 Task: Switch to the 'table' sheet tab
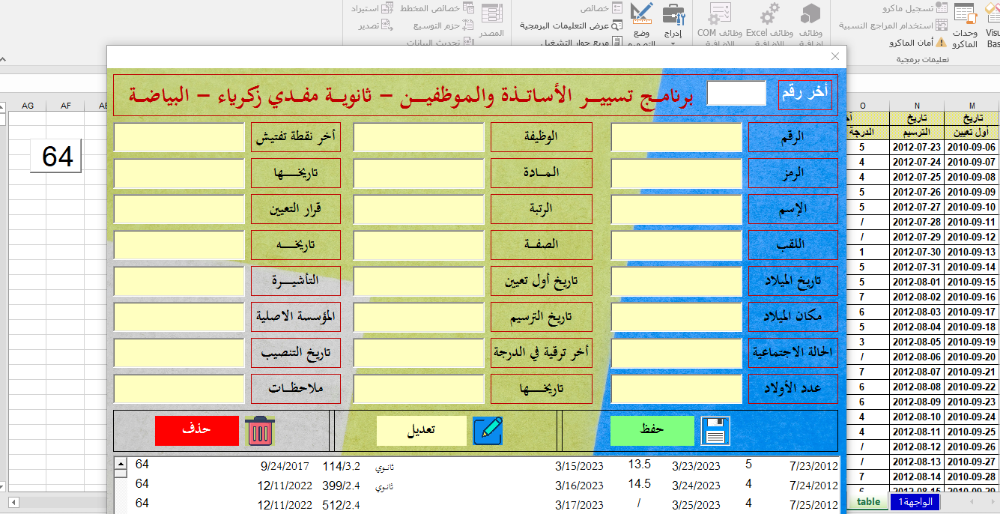(869, 502)
